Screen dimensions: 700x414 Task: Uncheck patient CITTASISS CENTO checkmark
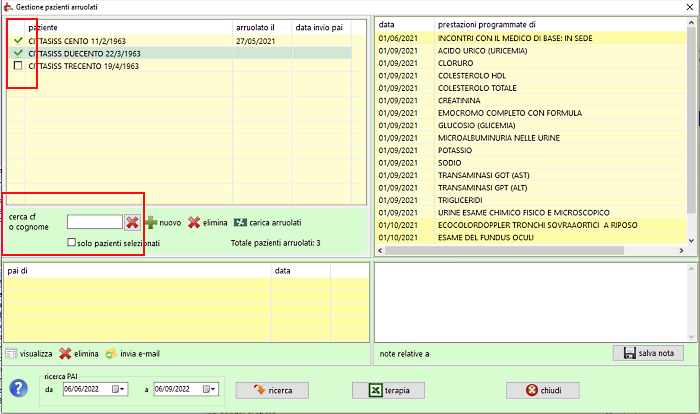[x=18, y=40]
